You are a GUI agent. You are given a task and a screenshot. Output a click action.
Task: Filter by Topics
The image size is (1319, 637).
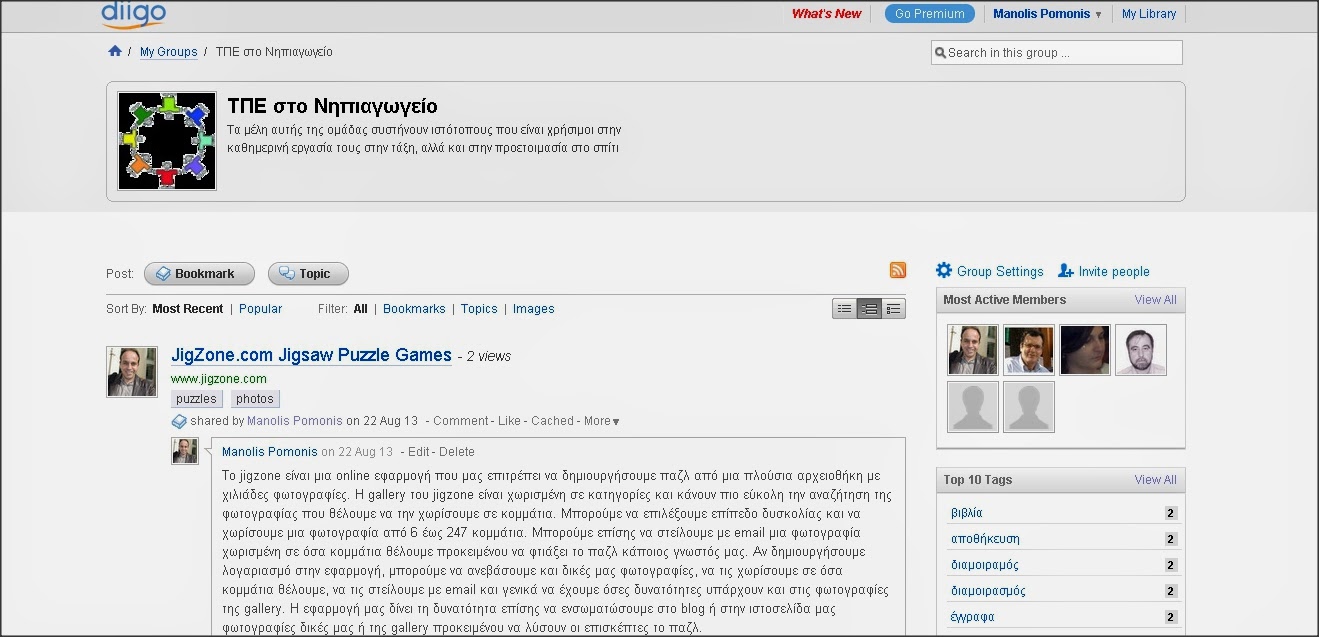pos(479,309)
